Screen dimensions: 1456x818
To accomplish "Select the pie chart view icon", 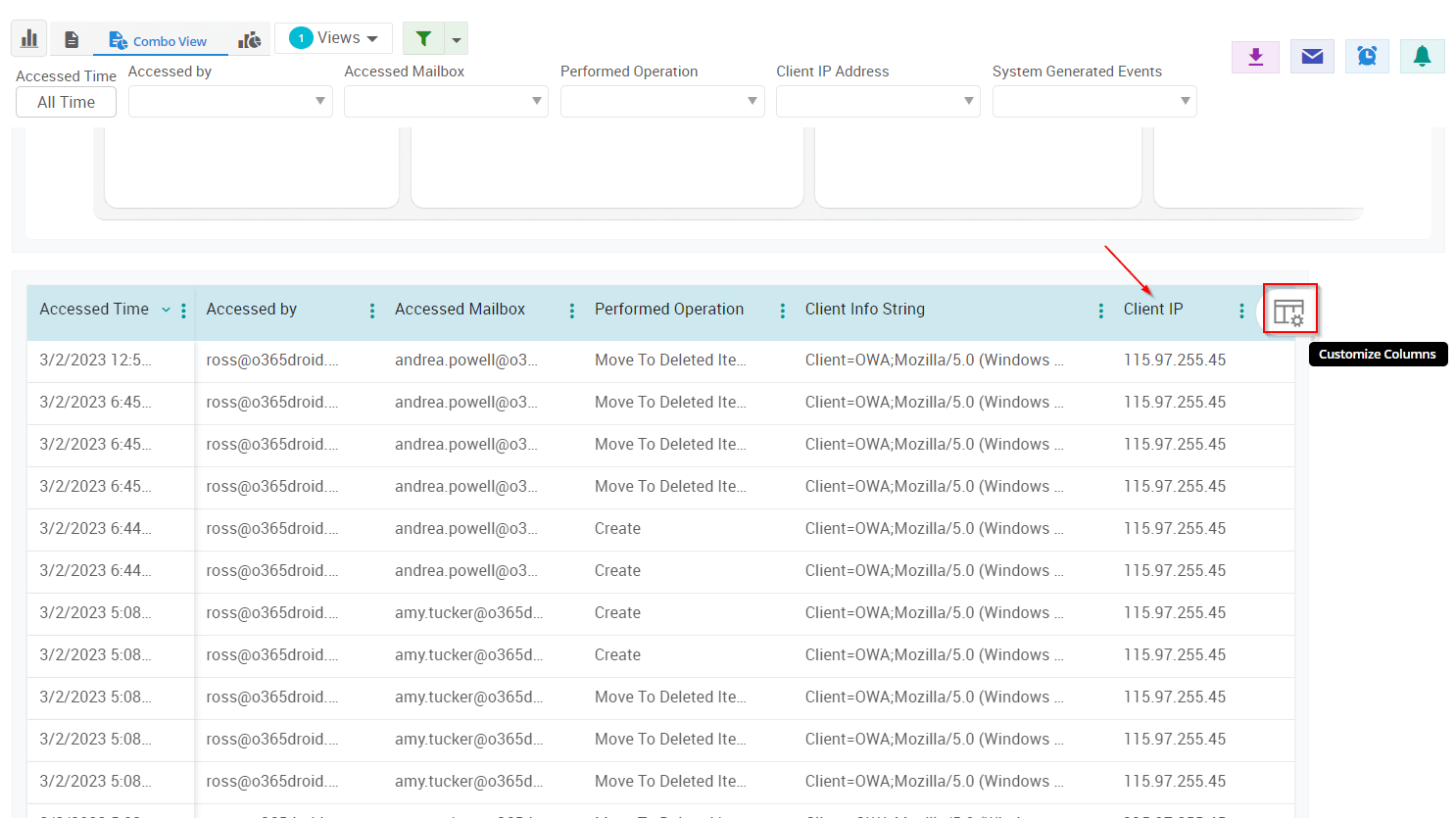I will coord(250,37).
